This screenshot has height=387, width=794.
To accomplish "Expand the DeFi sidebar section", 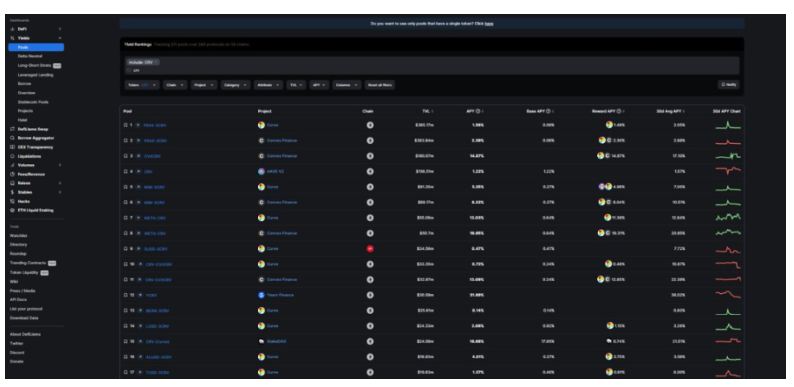I will [60, 29].
